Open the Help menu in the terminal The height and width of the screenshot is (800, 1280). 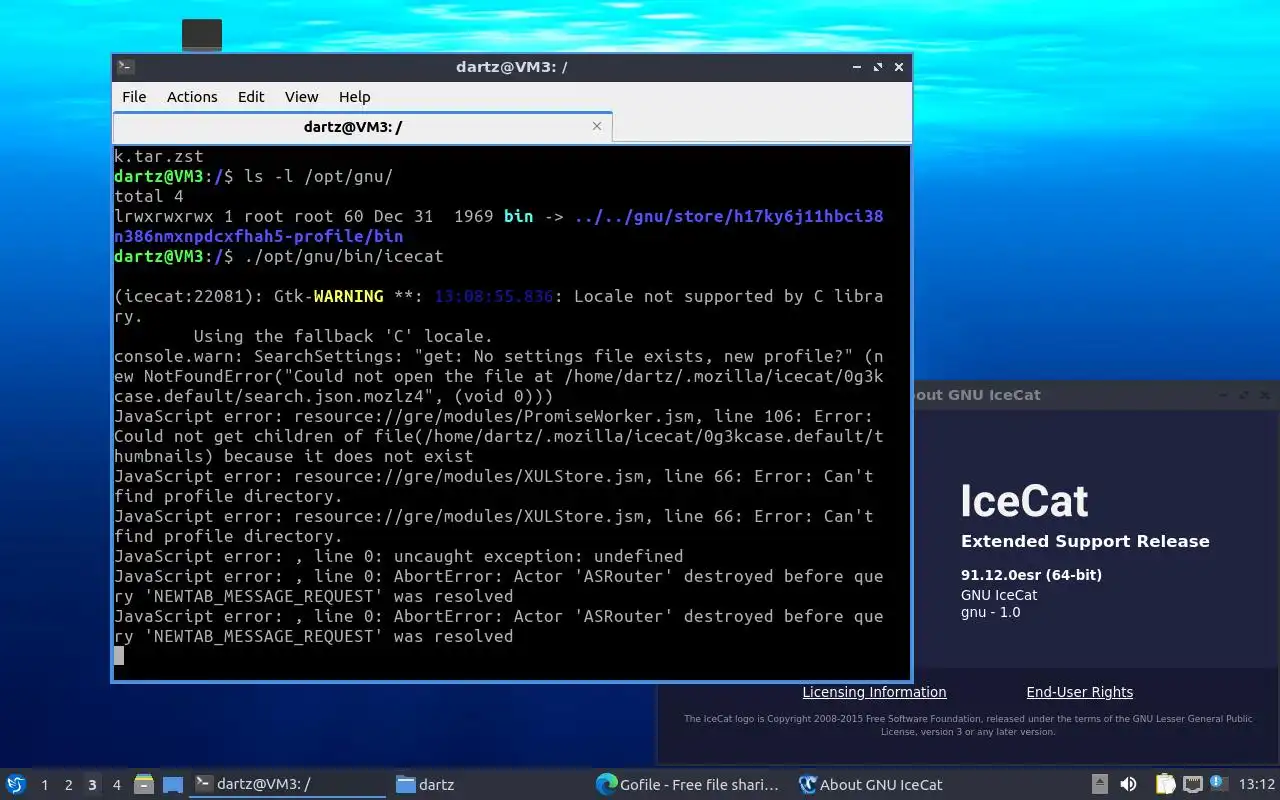pyautogui.click(x=354, y=97)
